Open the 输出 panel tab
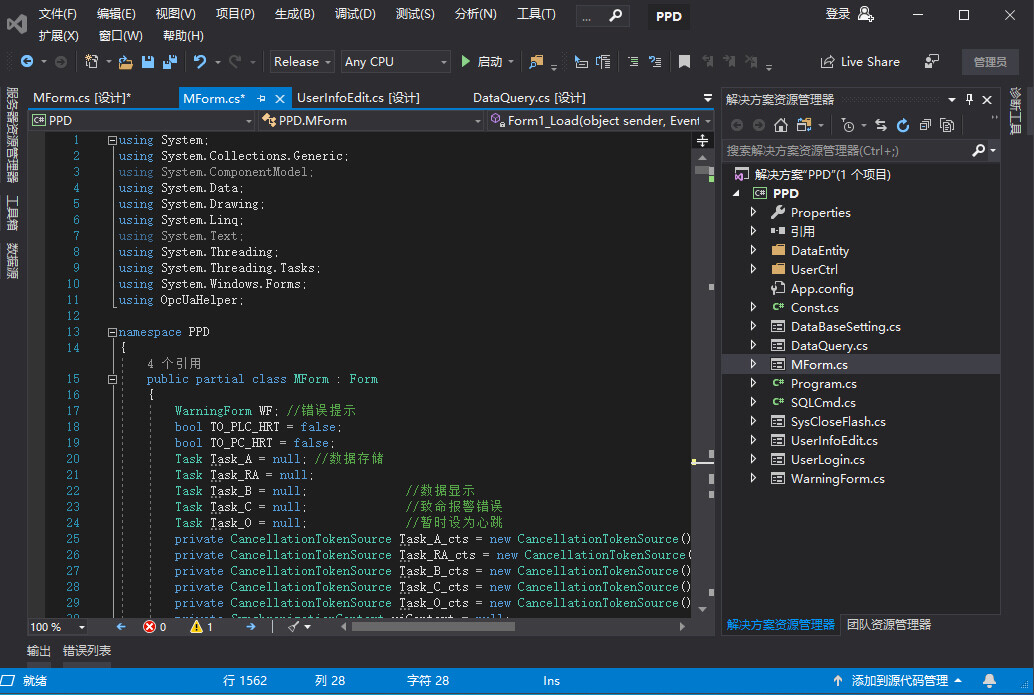The width and height of the screenshot is (1034, 695). [x=38, y=651]
